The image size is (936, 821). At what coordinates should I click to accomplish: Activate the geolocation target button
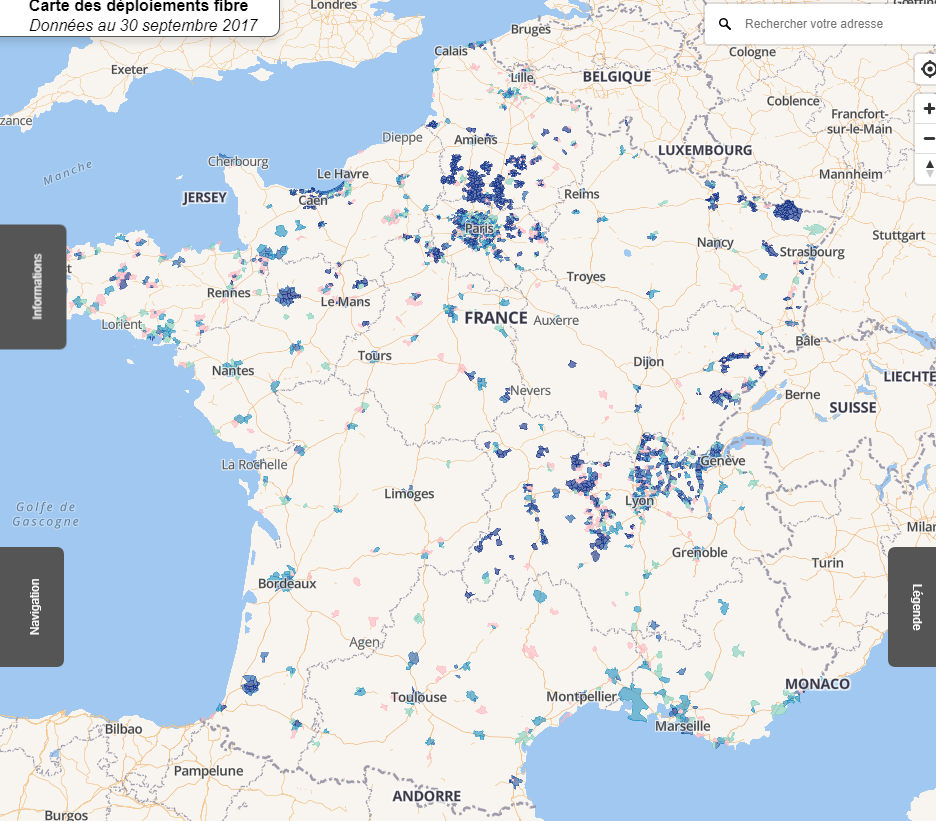click(928, 68)
